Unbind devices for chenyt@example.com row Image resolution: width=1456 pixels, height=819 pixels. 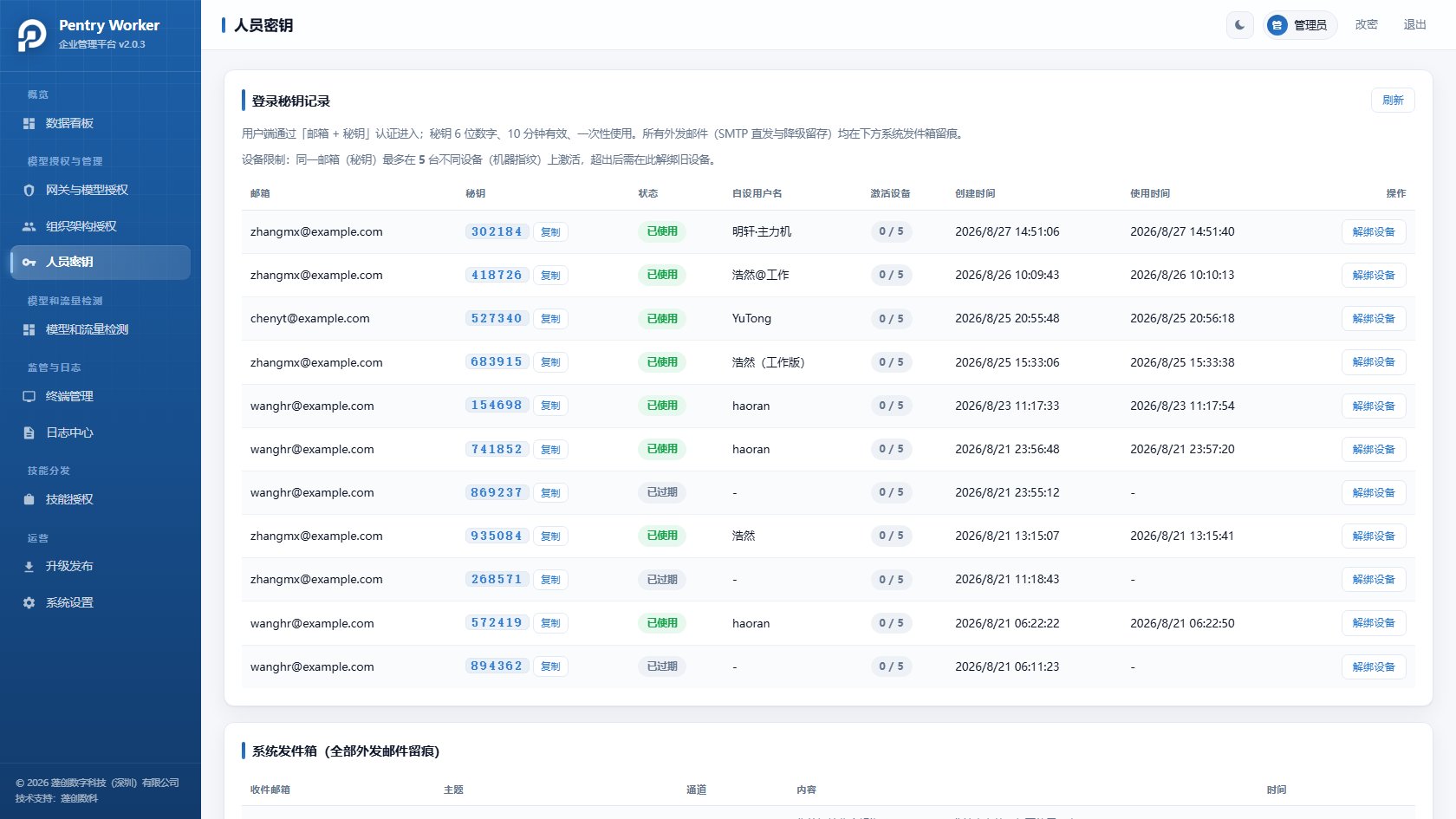click(x=1374, y=319)
